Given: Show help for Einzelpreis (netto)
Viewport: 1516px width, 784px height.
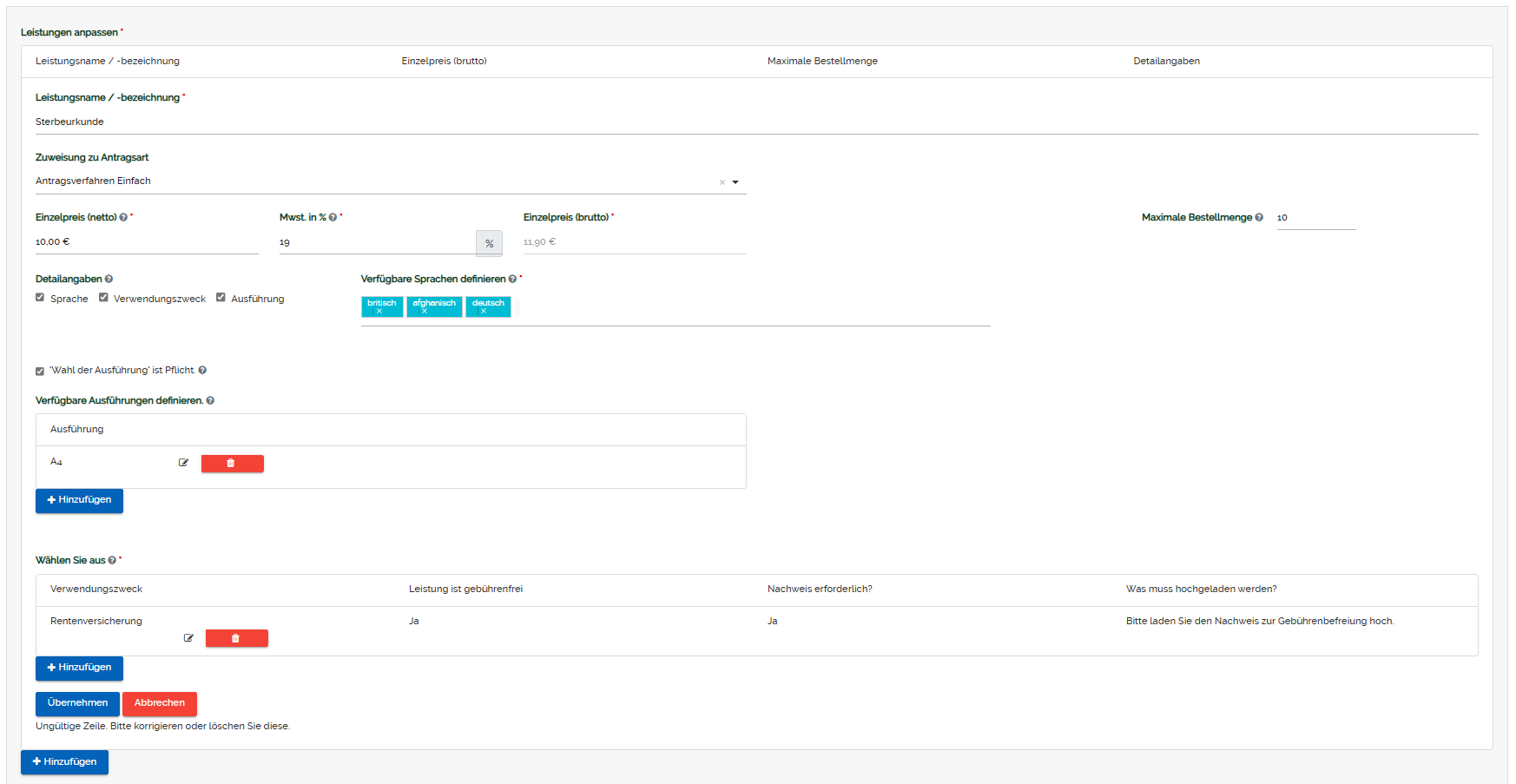Looking at the screenshot, I should click(123, 217).
